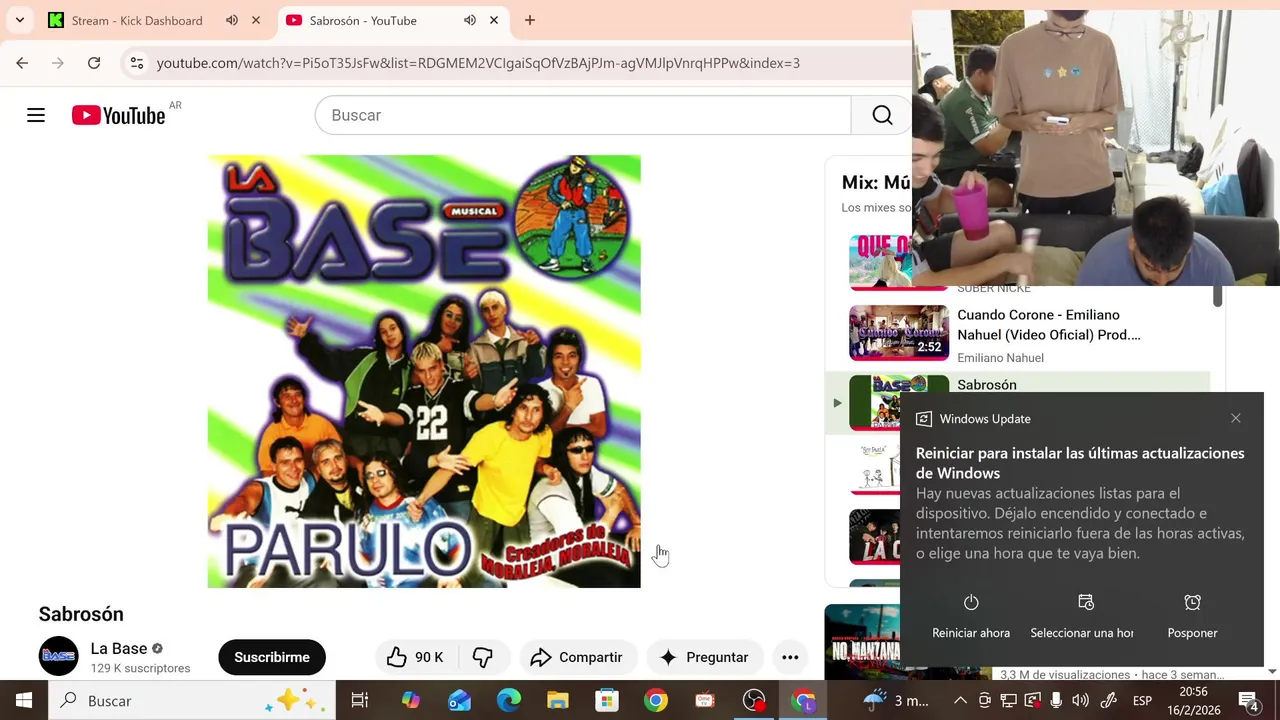Click the taskbar Buscar search box
1280x720 pixels.
191,700
